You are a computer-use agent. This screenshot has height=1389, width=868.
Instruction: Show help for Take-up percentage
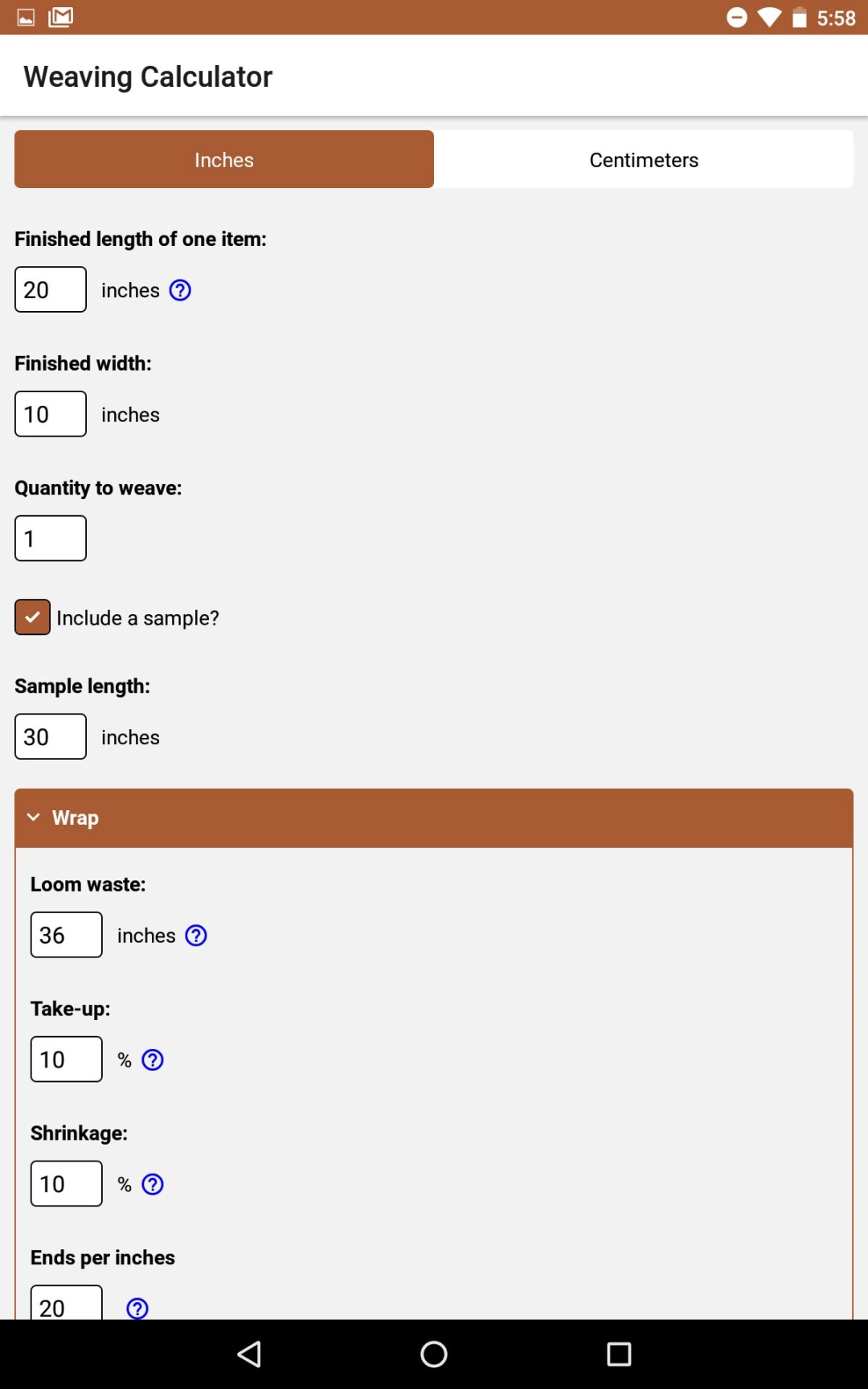point(153,1060)
